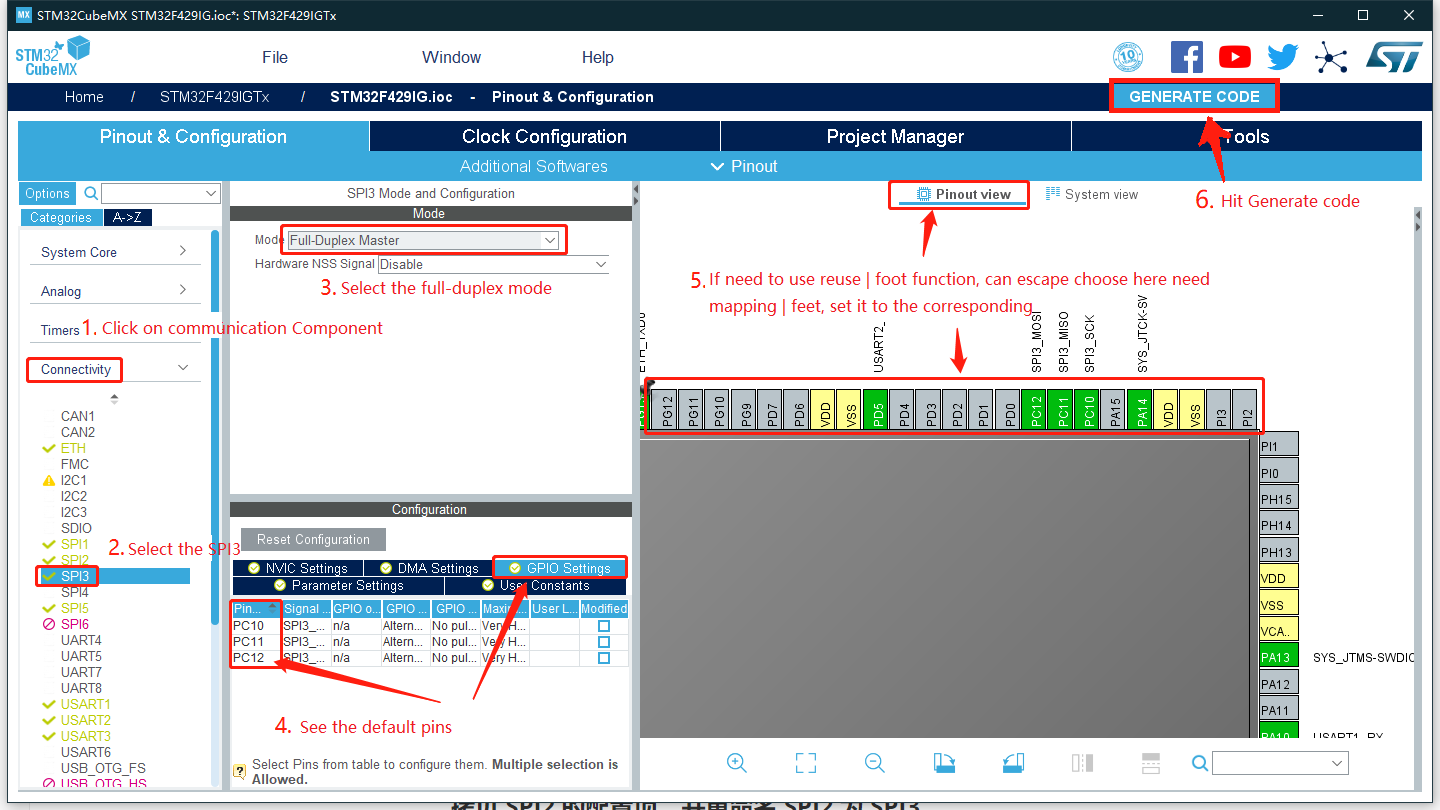Open the Project Manager tab

point(895,137)
